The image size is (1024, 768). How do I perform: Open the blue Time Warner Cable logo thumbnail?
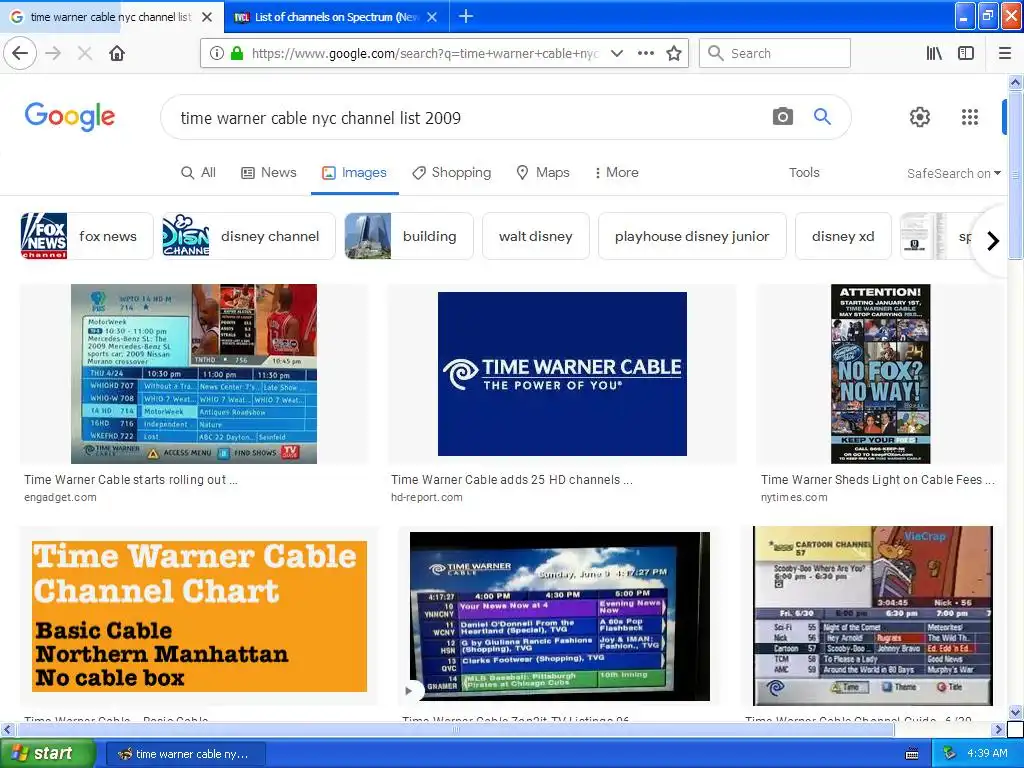point(562,374)
